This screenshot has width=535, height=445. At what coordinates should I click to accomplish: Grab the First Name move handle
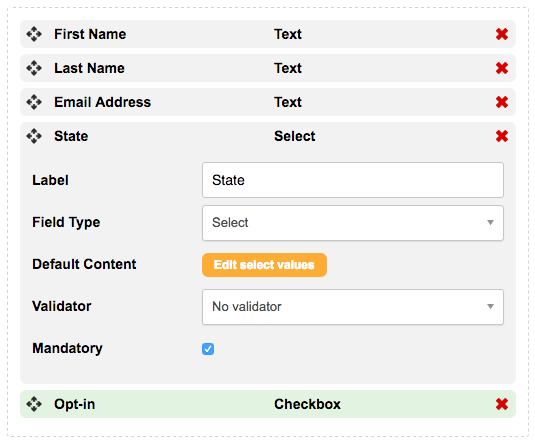pyautogui.click(x=34, y=34)
